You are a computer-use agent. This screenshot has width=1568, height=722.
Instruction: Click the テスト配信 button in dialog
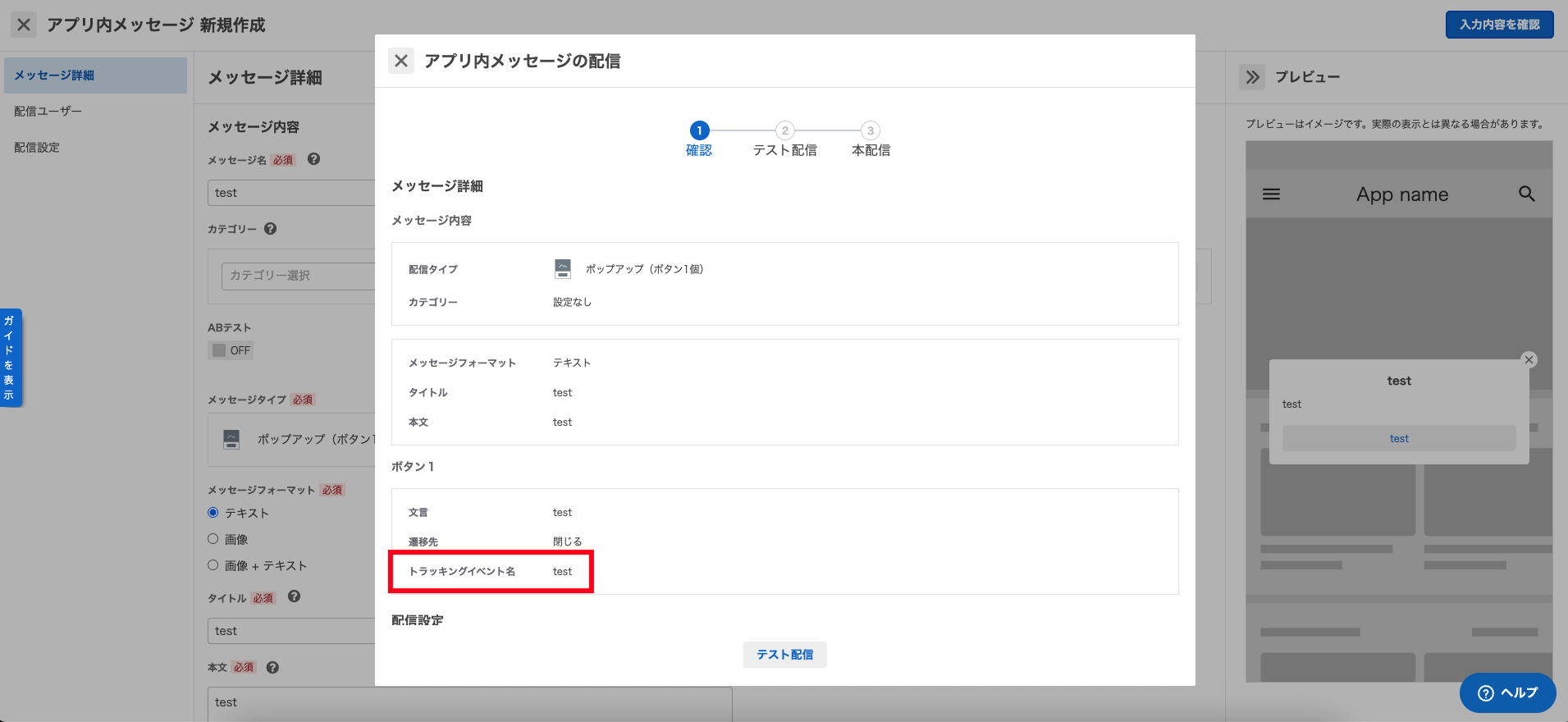tap(785, 655)
